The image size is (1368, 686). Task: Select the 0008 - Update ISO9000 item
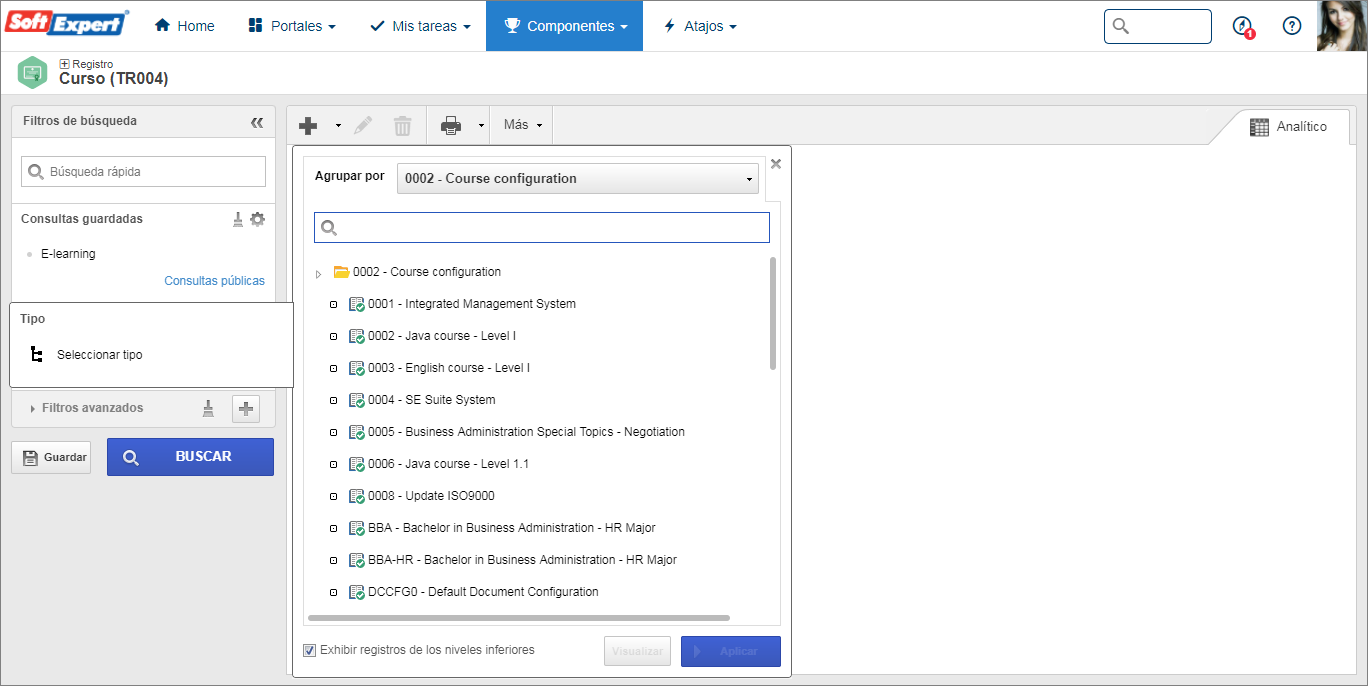coord(431,496)
